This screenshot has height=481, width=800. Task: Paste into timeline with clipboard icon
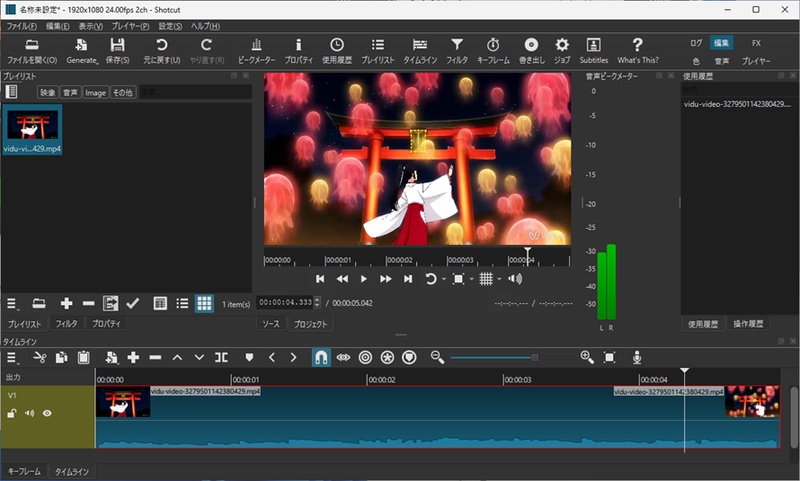point(84,358)
